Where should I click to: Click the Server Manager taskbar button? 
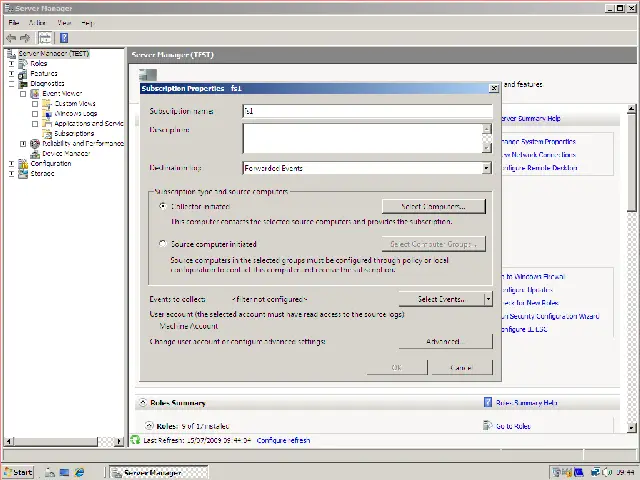159,473
